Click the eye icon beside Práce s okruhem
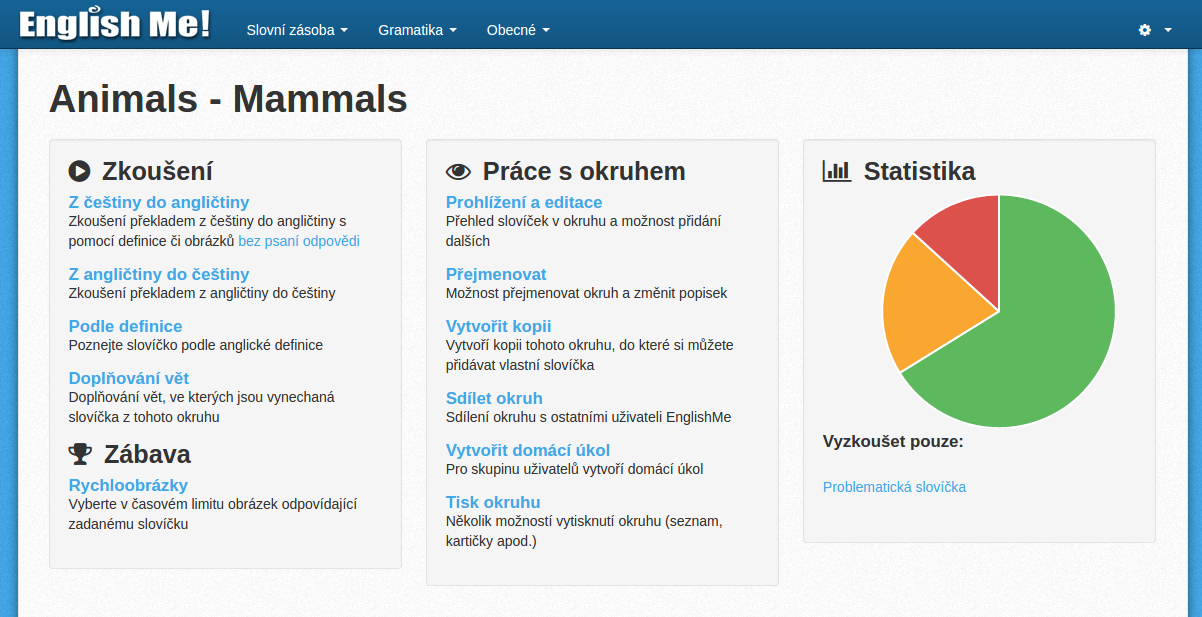This screenshot has width=1202, height=617. coord(458,171)
